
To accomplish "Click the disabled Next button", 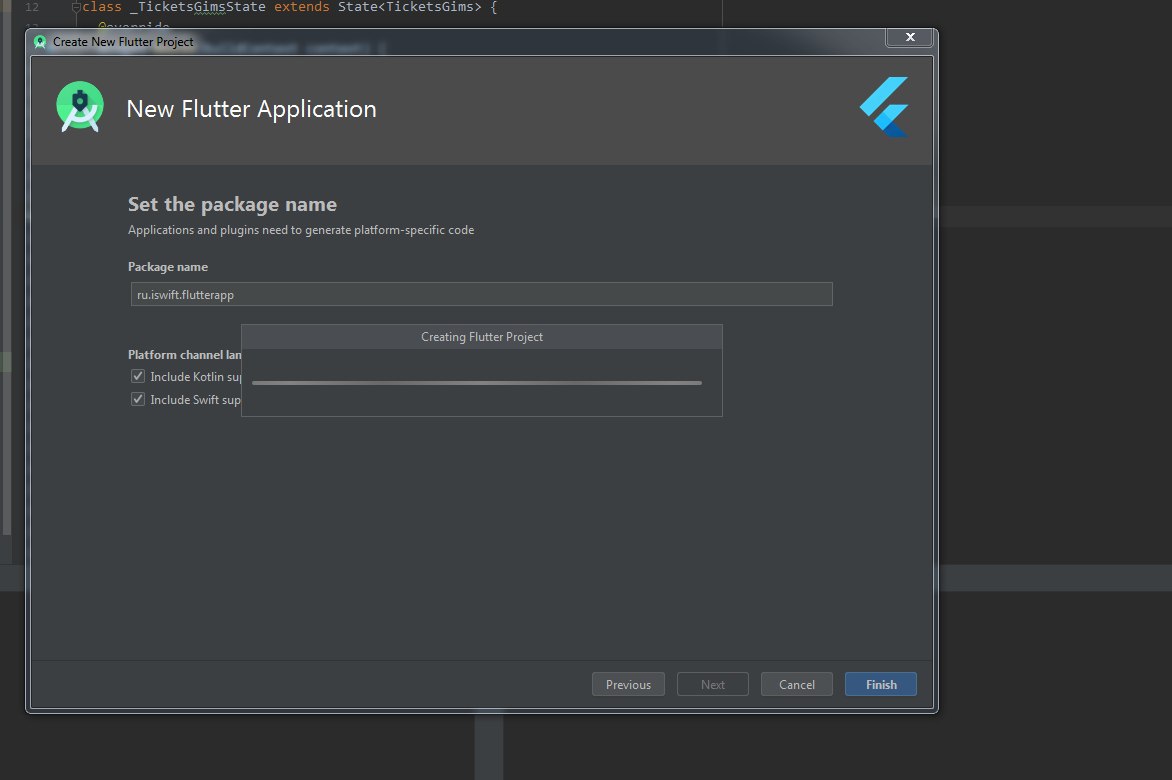I will point(712,684).
